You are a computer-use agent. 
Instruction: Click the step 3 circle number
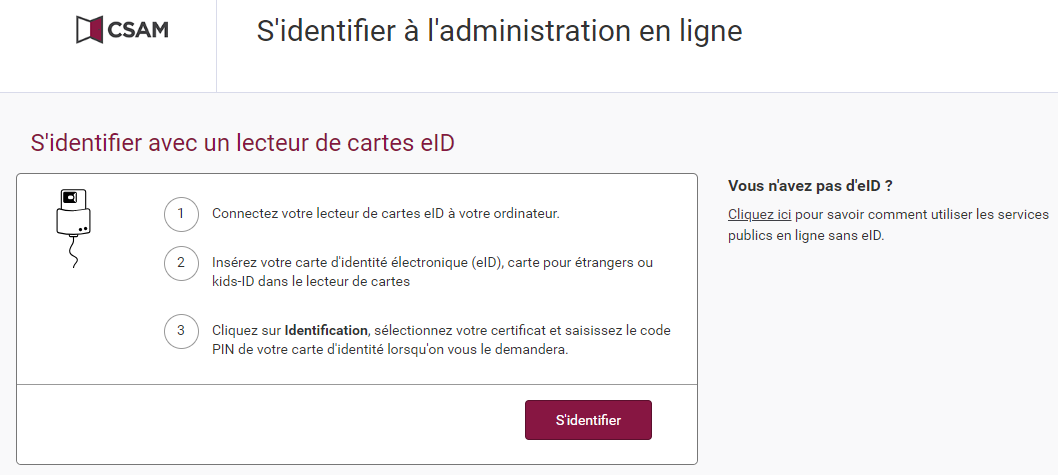tap(181, 331)
